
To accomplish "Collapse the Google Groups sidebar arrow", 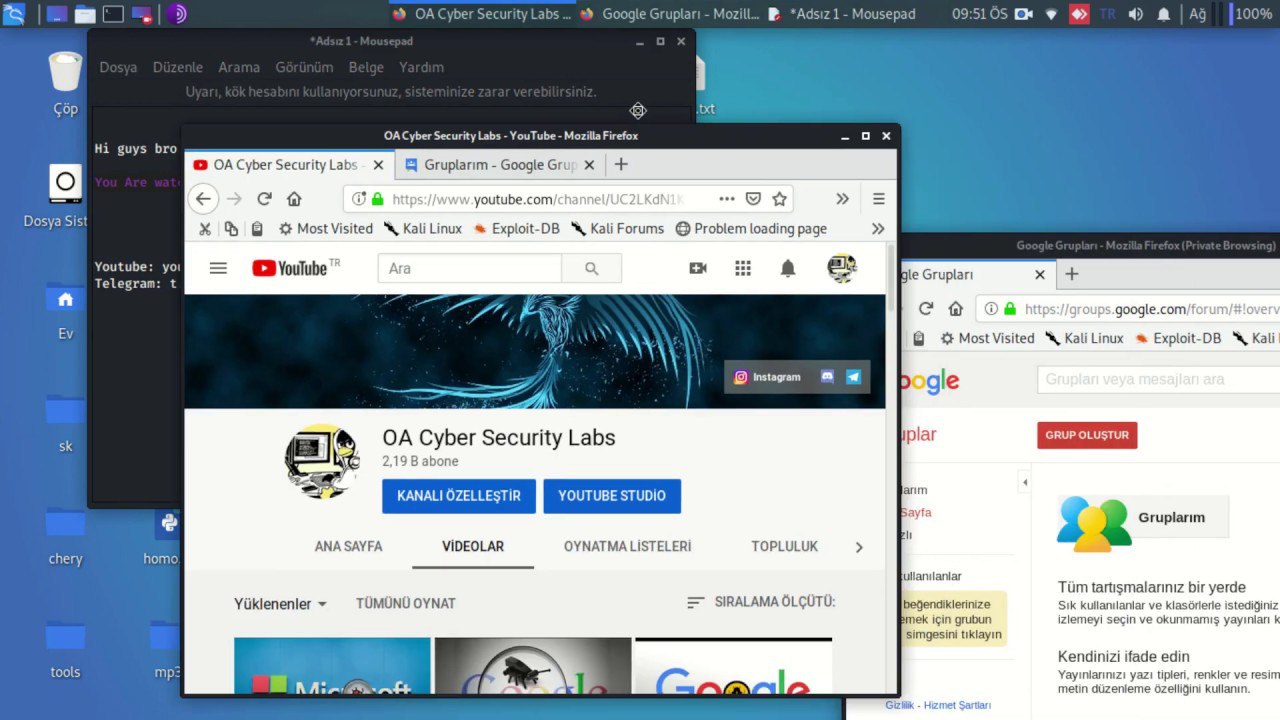I will click(1024, 483).
